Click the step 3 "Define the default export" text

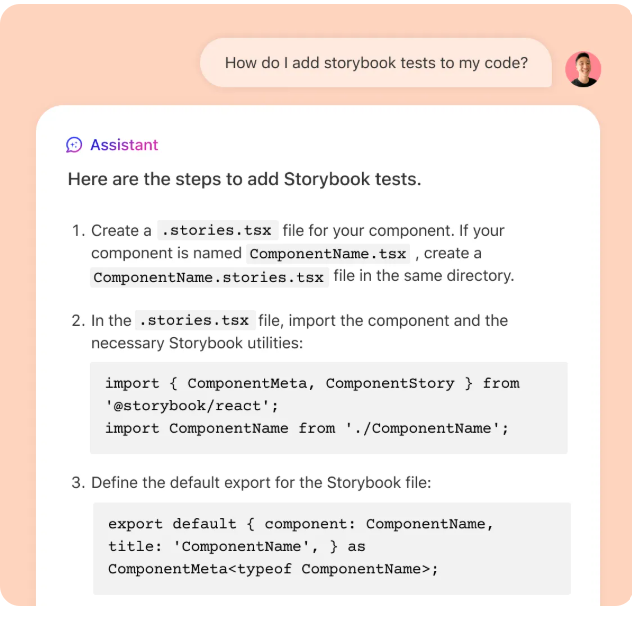pos(261,483)
